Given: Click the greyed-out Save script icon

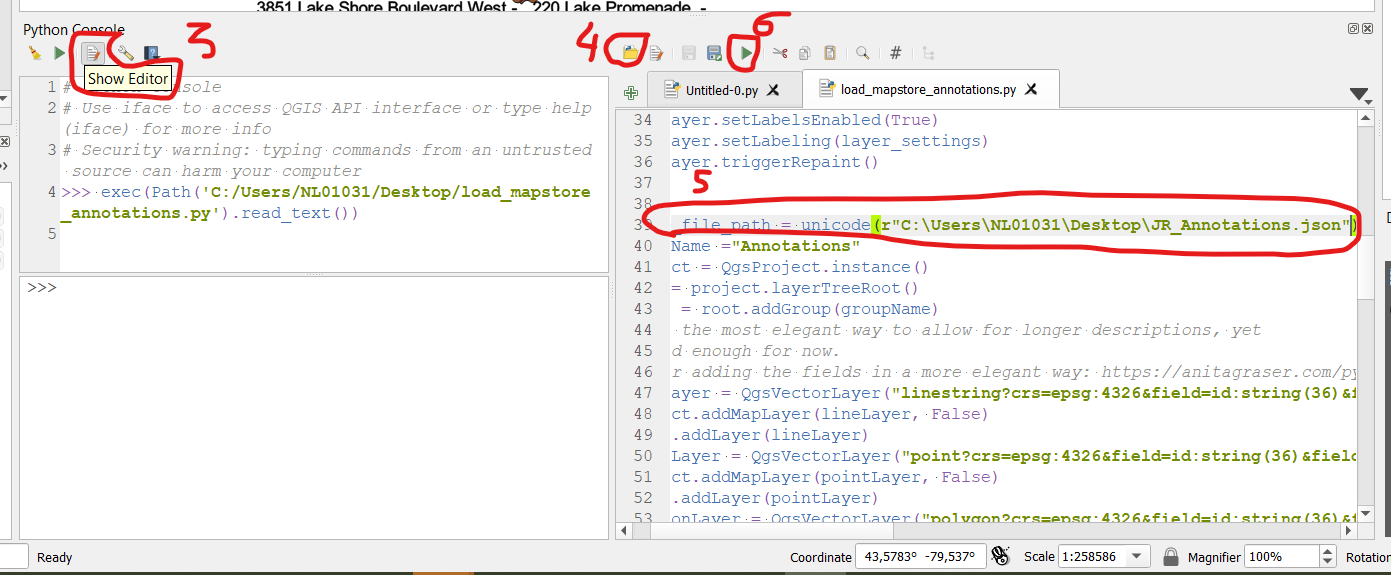Looking at the screenshot, I should (689, 53).
